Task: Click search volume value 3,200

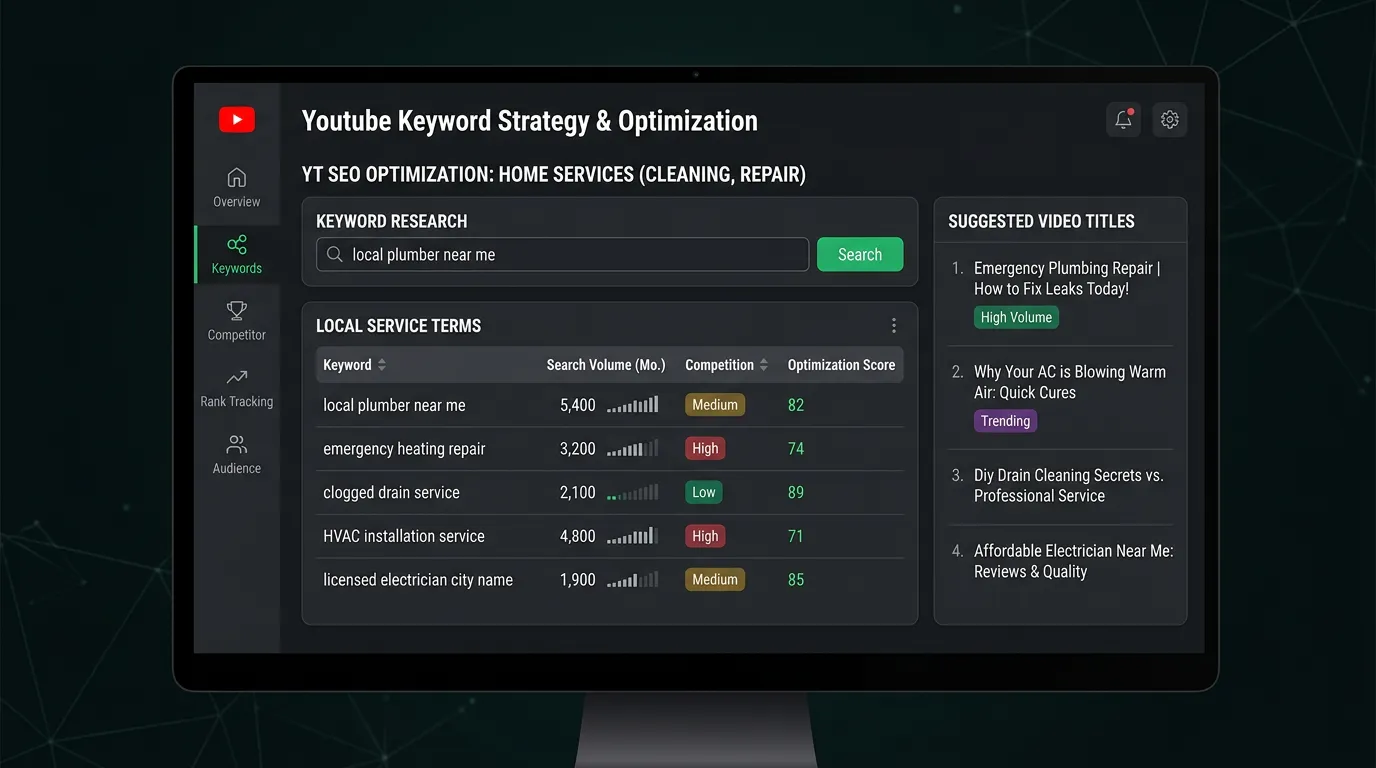Action: point(577,449)
